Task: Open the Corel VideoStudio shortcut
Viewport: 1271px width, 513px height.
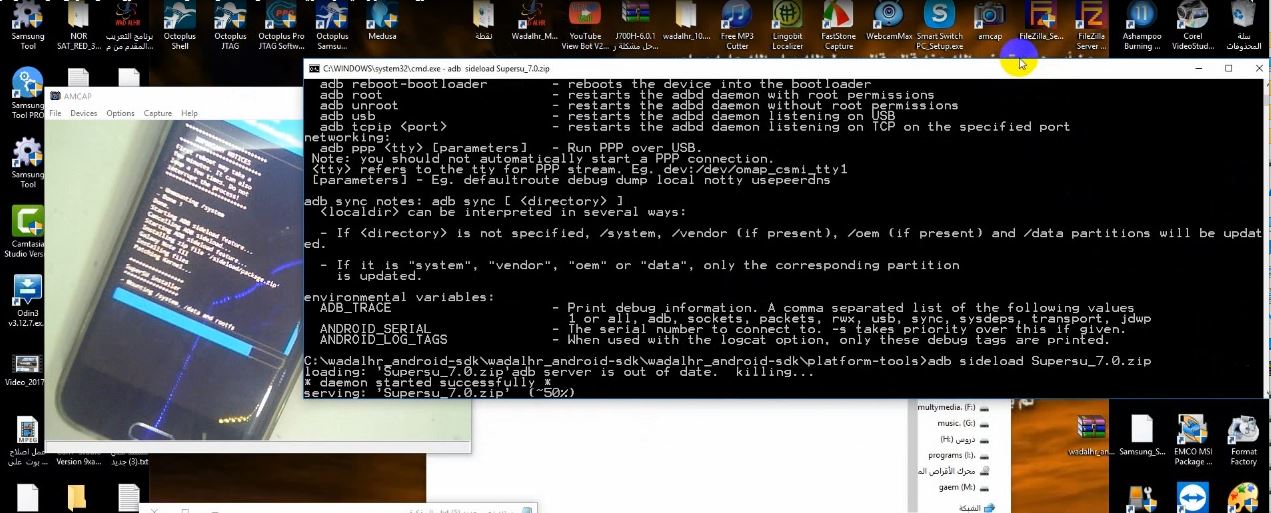Action: click(1192, 26)
